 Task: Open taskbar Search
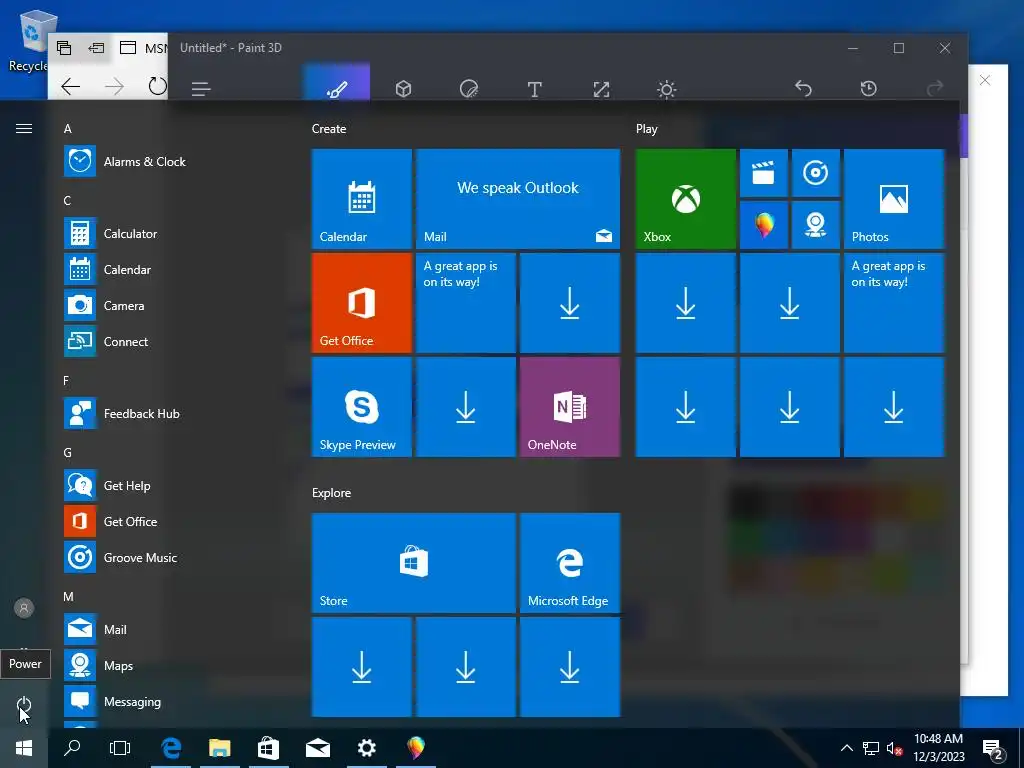72,748
